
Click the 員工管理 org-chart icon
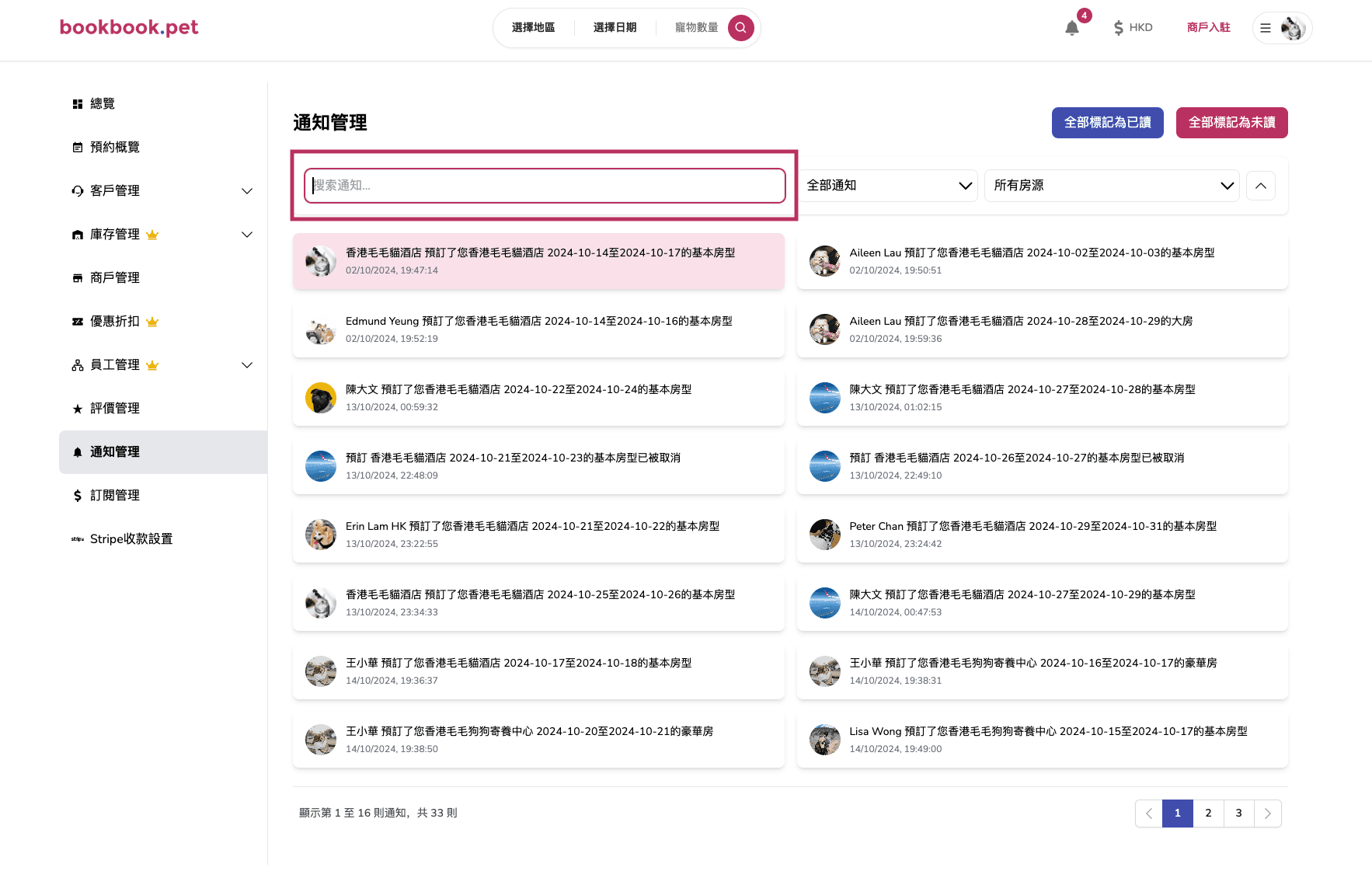(78, 365)
